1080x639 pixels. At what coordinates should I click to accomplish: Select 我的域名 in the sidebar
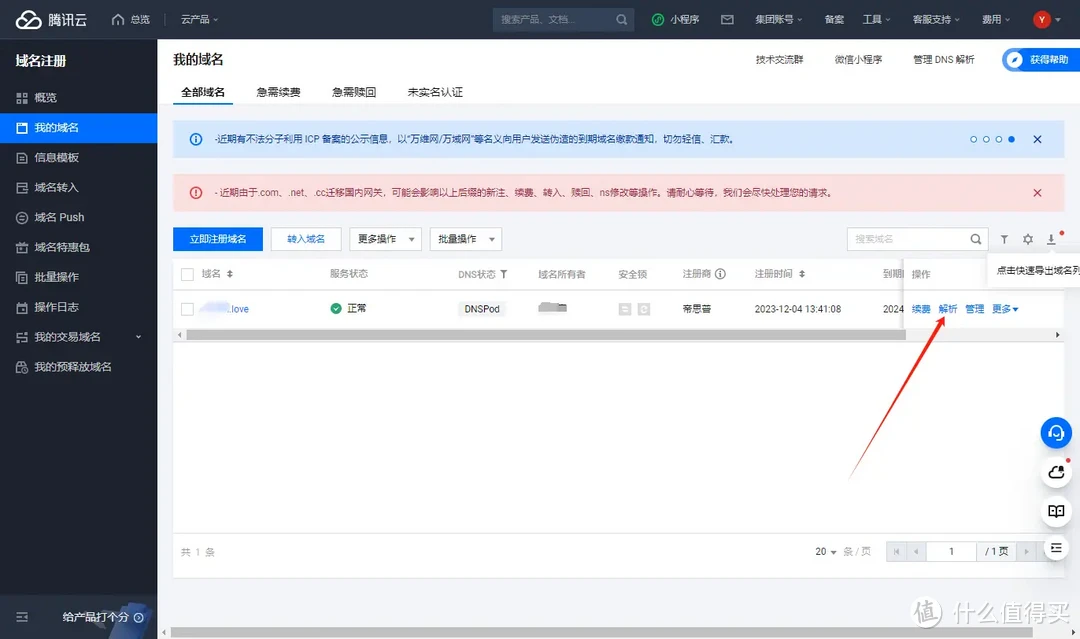(79, 127)
